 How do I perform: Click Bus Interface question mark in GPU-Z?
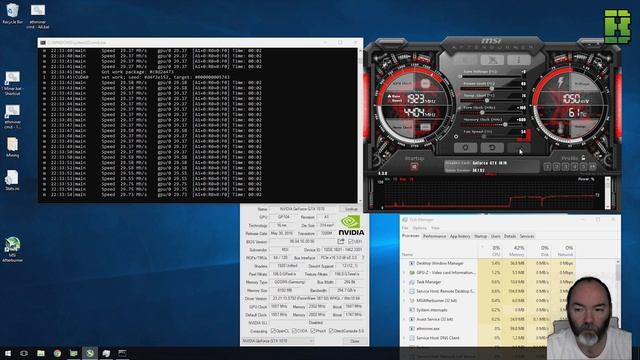click(363, 258)
